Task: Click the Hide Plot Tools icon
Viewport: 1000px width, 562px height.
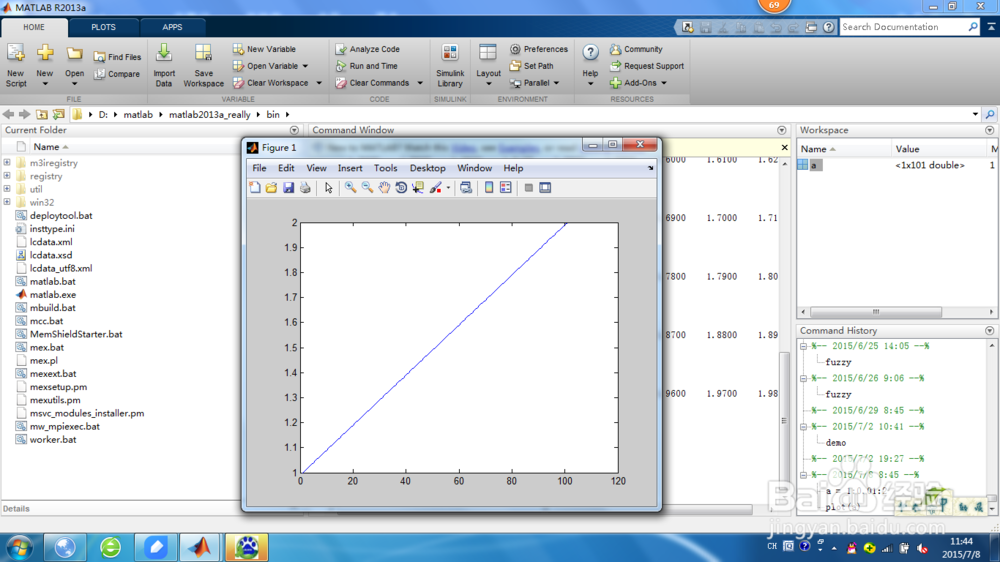Action: 528,188
